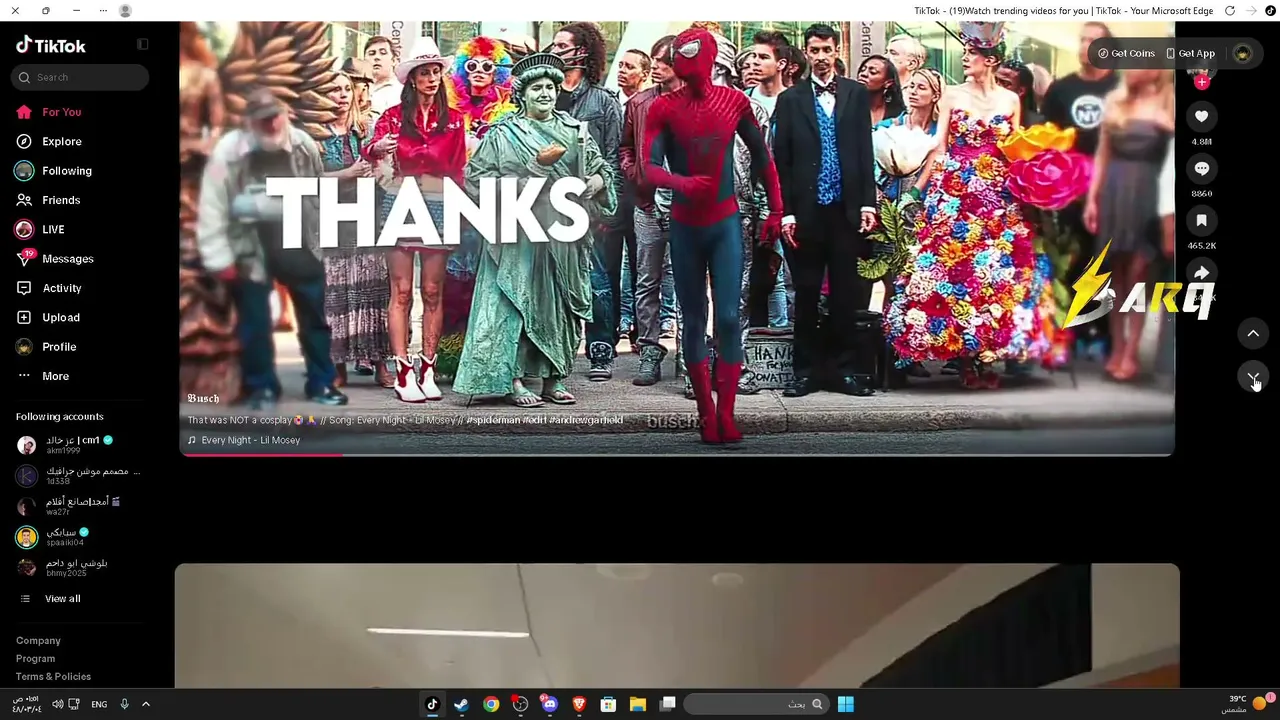Refresh the page in Edge
Image resolution: width=1280 pixels, height=720 pixels.
[x=1230, y=11]
